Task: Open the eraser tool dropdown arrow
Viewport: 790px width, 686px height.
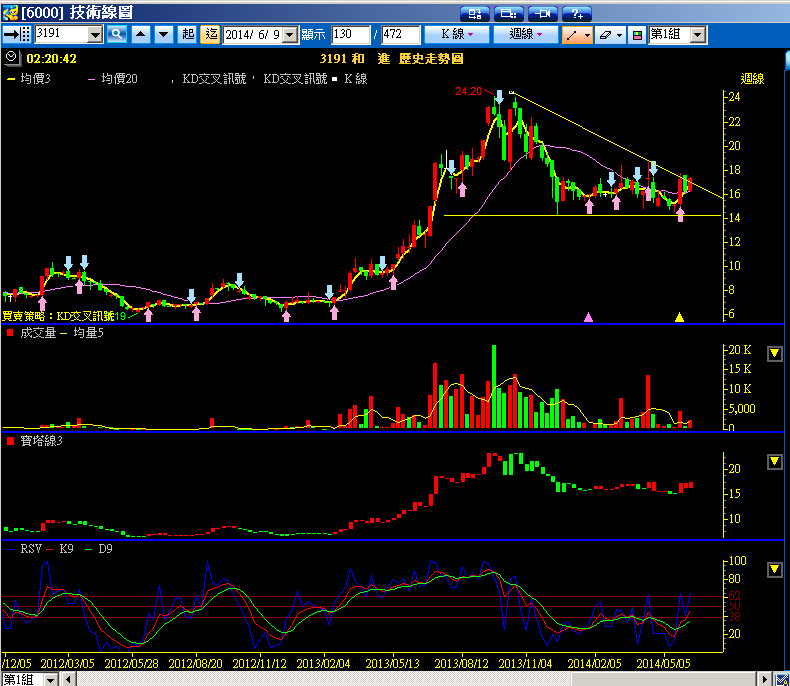Action: (x=620, y=35)
